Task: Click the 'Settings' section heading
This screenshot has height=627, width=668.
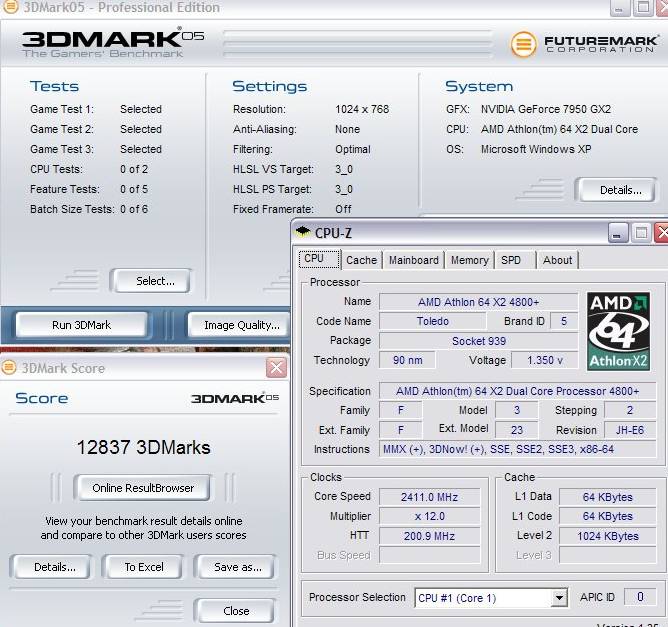Action: [270, 86]
